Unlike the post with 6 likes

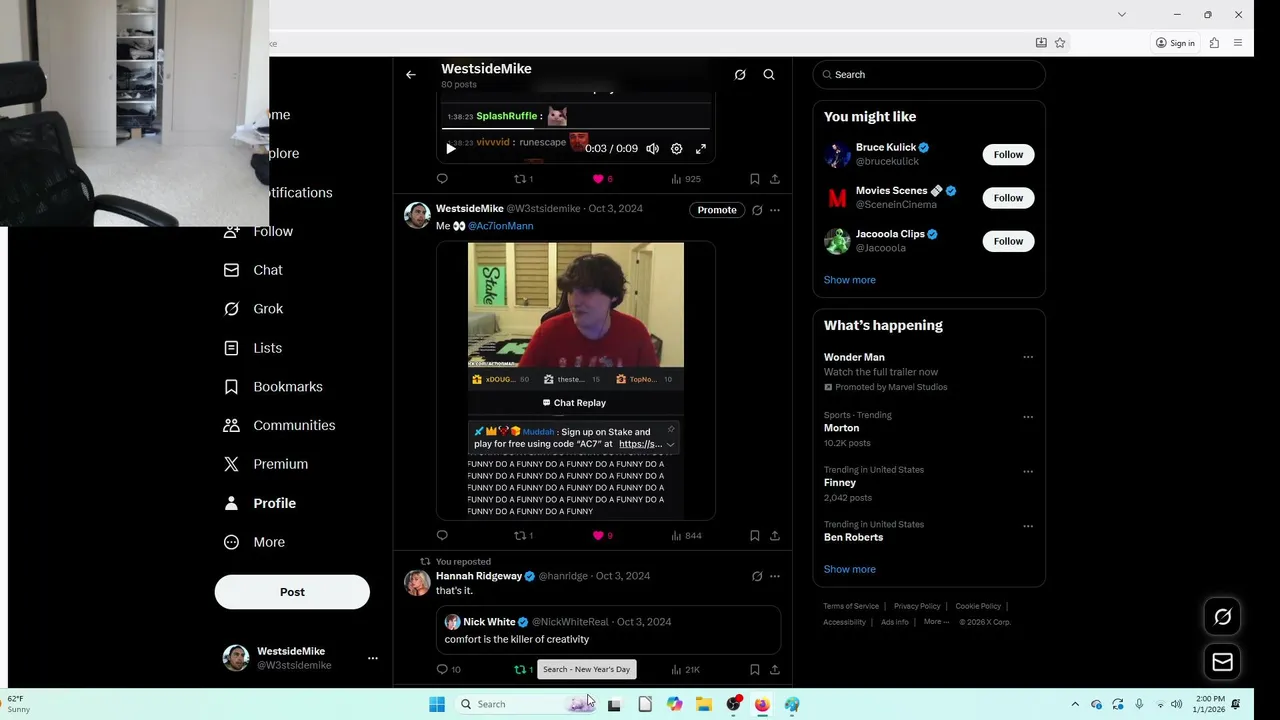602,179
